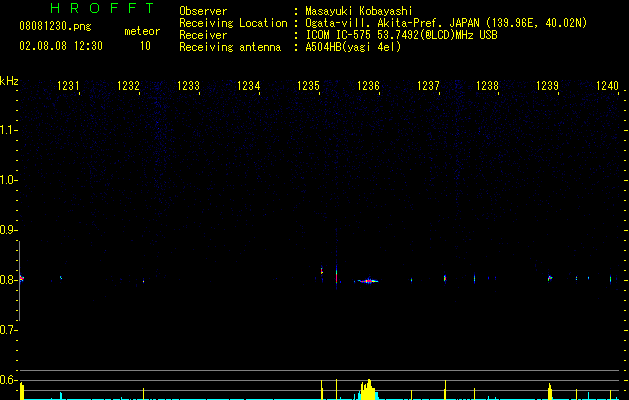
Task: Click the antenna value A504HB(yagi 4el)
Action: click(x=353, y=47)
